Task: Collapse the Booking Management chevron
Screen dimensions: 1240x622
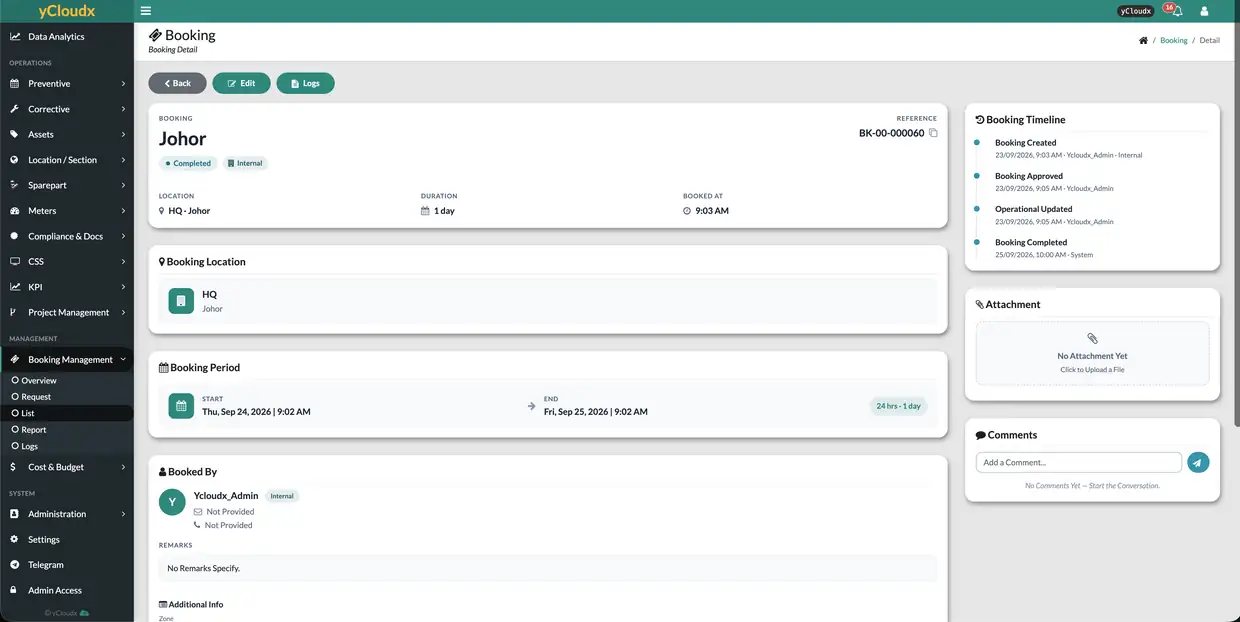Action: click(x=123, y=360)
